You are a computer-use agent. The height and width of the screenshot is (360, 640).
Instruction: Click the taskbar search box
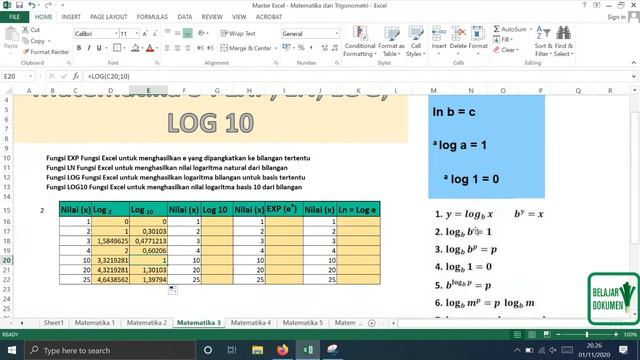[110, 350]
